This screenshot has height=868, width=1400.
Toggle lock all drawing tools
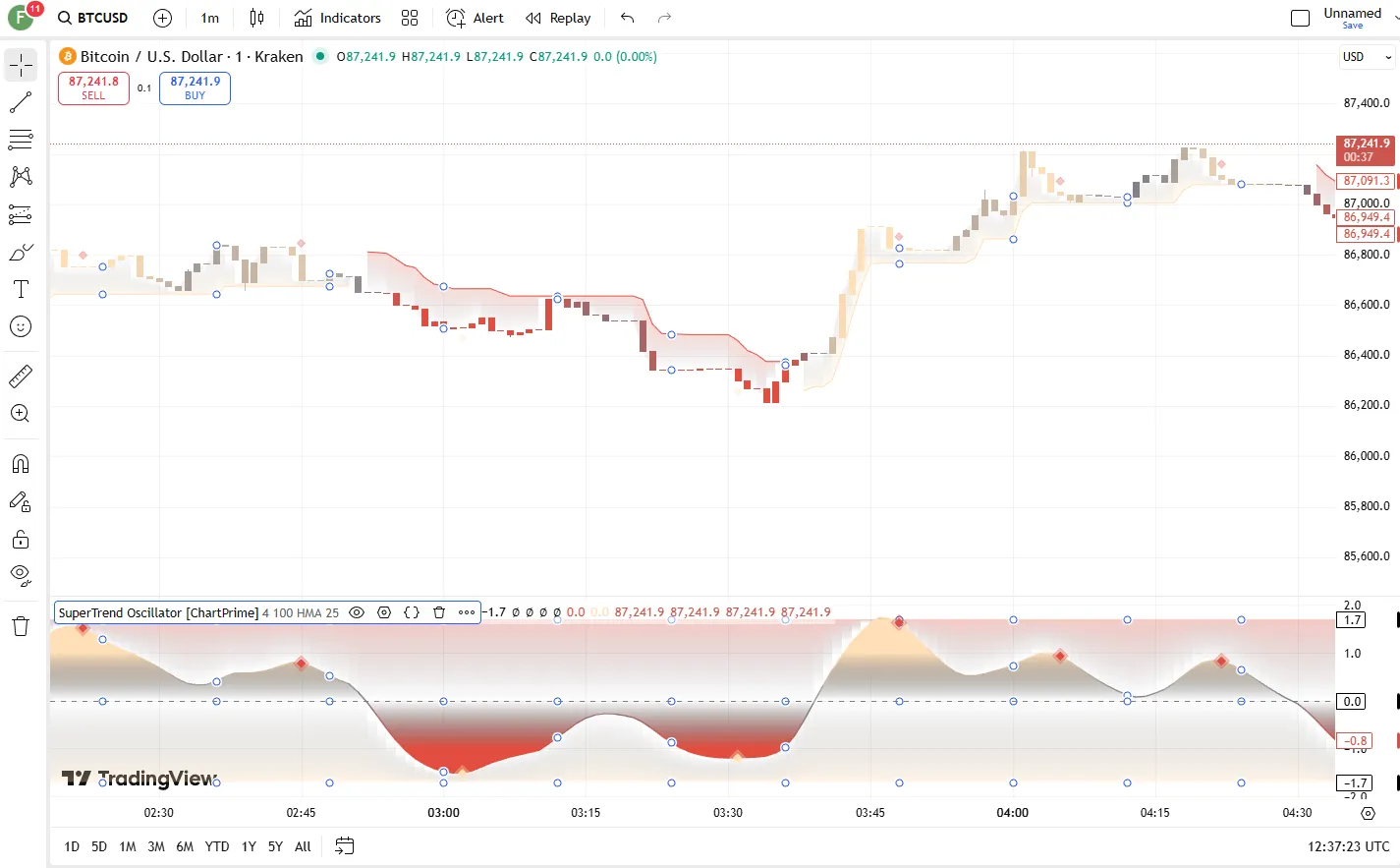21,540
